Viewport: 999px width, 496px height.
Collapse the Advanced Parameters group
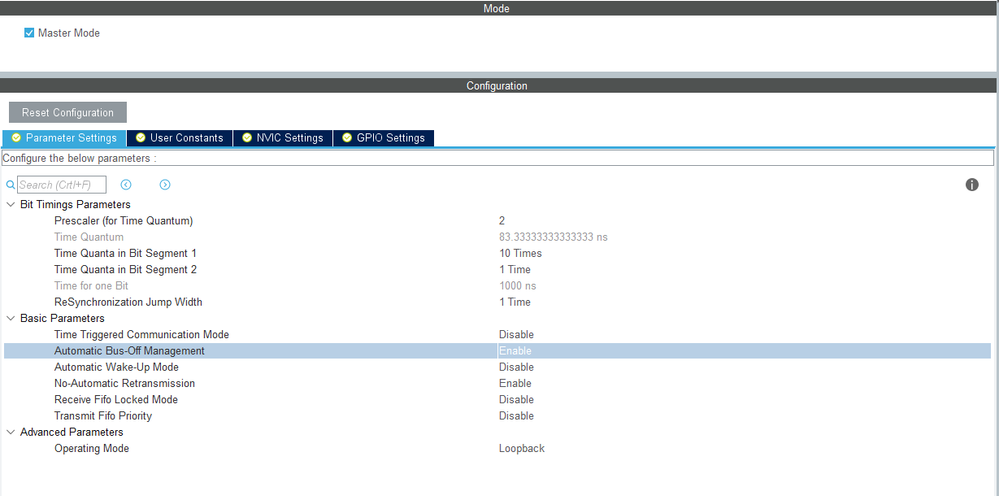click(x=11, y=432)
